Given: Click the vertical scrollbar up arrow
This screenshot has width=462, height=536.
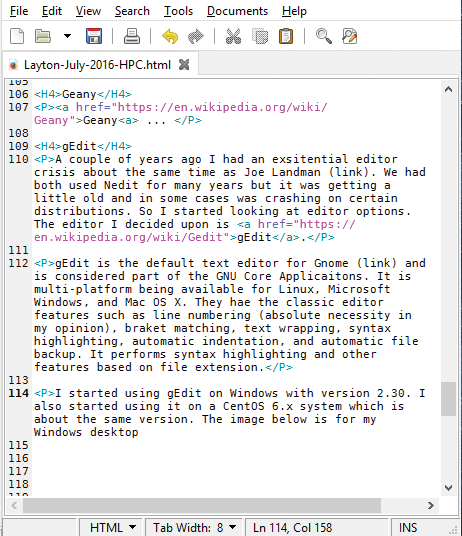Looking at the screenshot, I should tap(448, 90).
